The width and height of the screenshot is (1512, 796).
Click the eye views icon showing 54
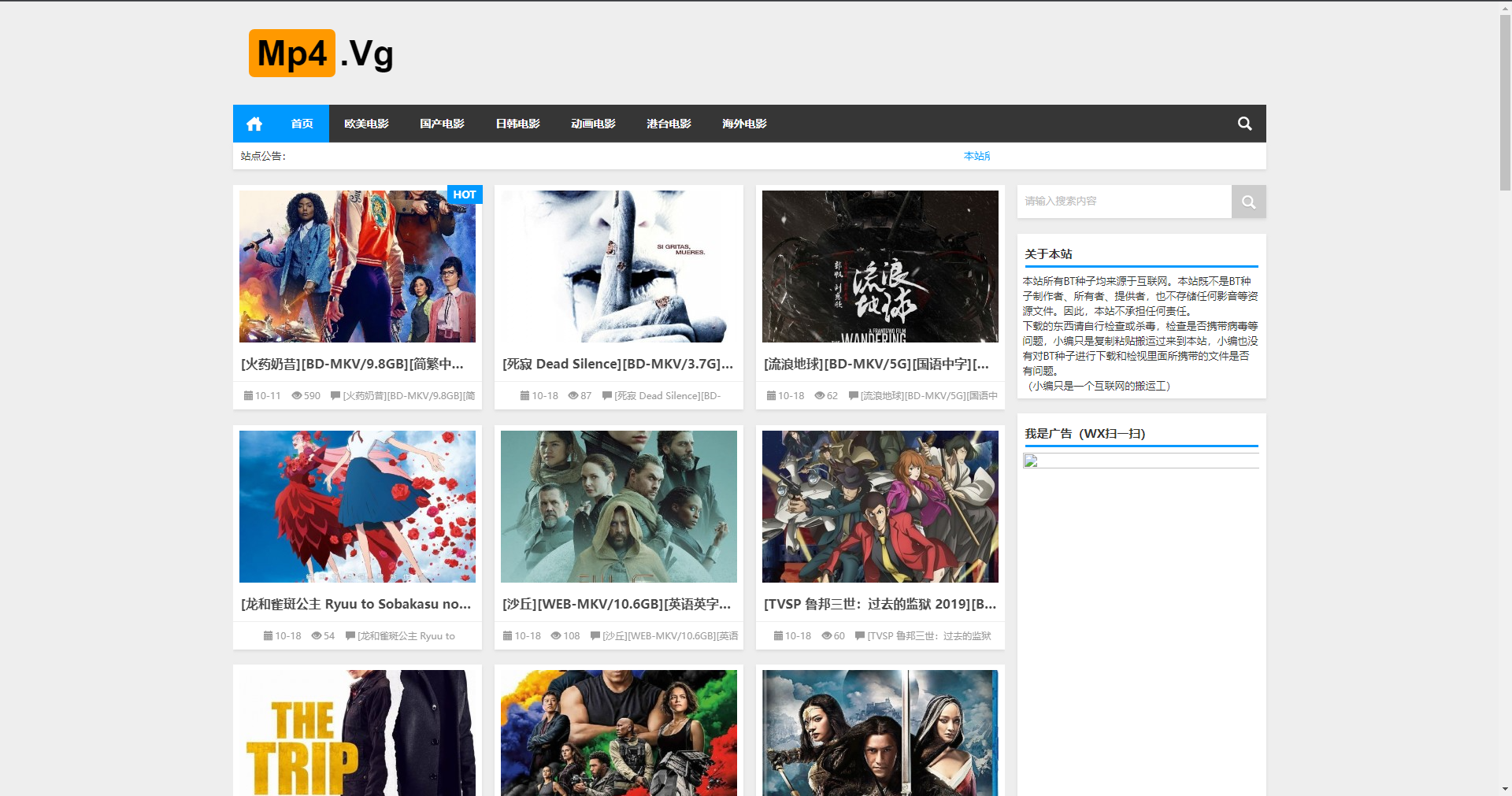[317, 635]
